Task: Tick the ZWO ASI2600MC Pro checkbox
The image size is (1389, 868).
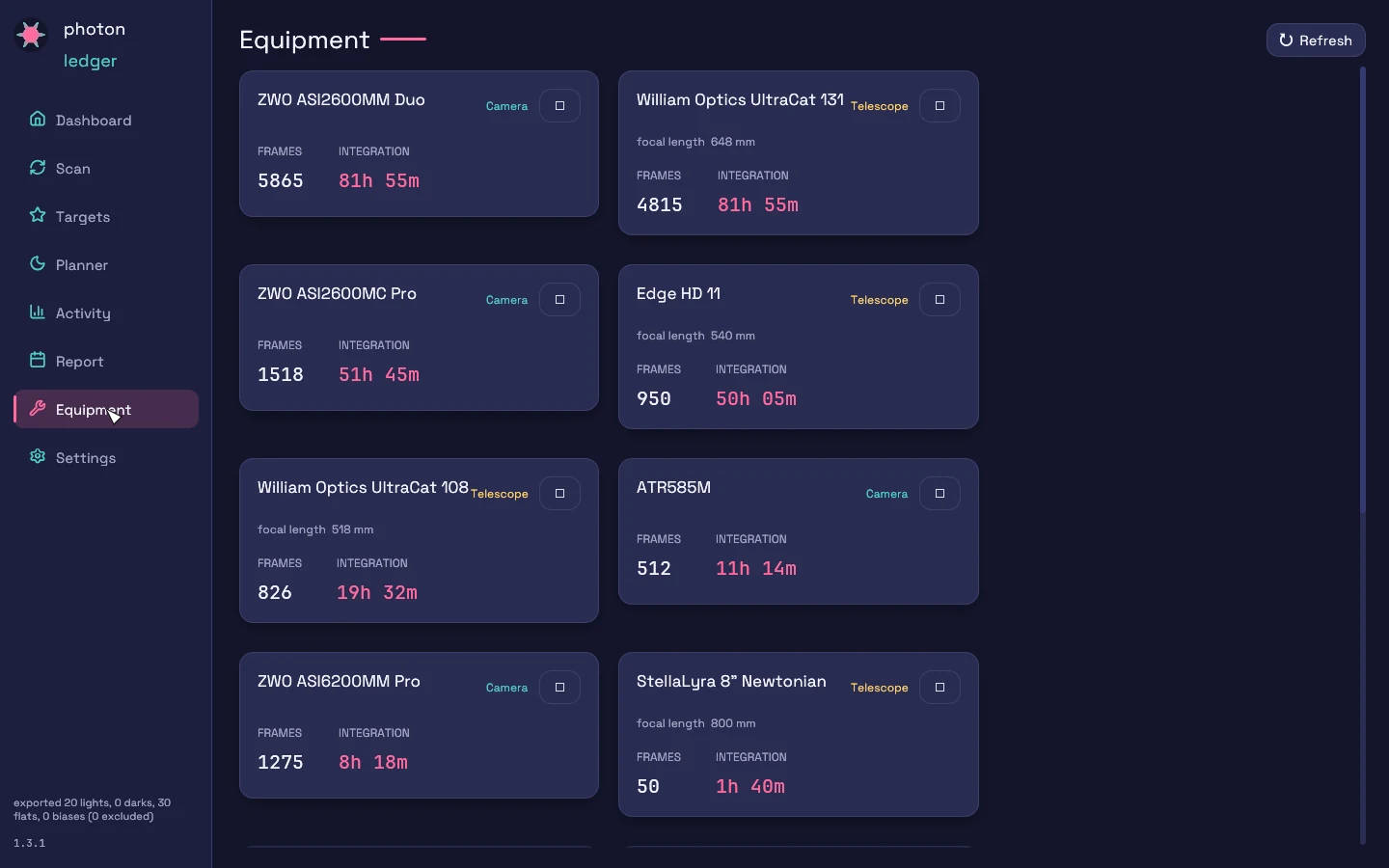Action: pyautogui.click(x=559, y=300)
